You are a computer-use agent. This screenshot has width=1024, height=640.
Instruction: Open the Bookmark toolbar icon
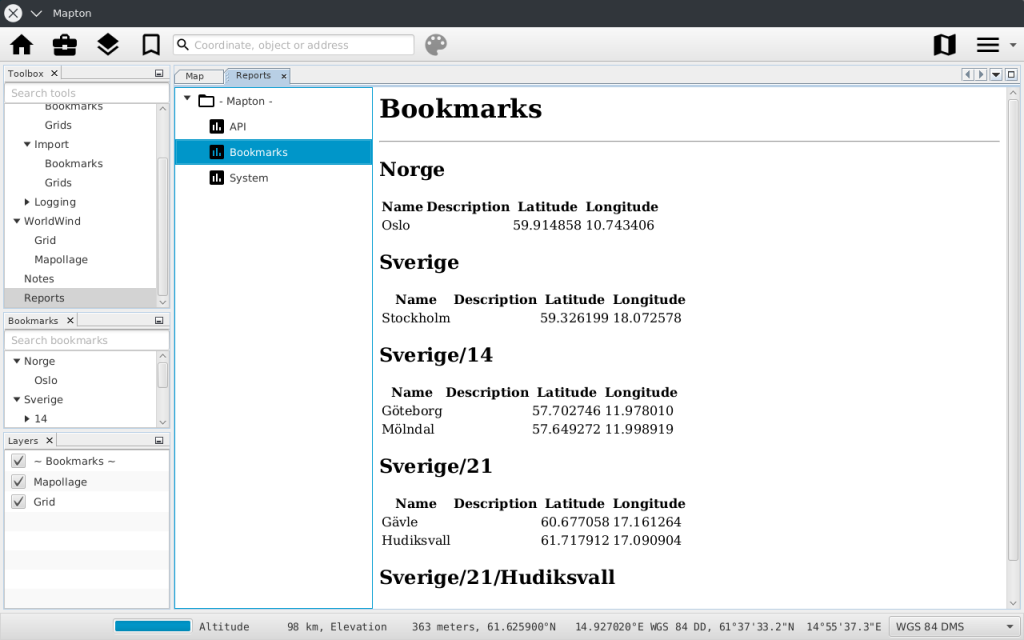tap(151, 44)
